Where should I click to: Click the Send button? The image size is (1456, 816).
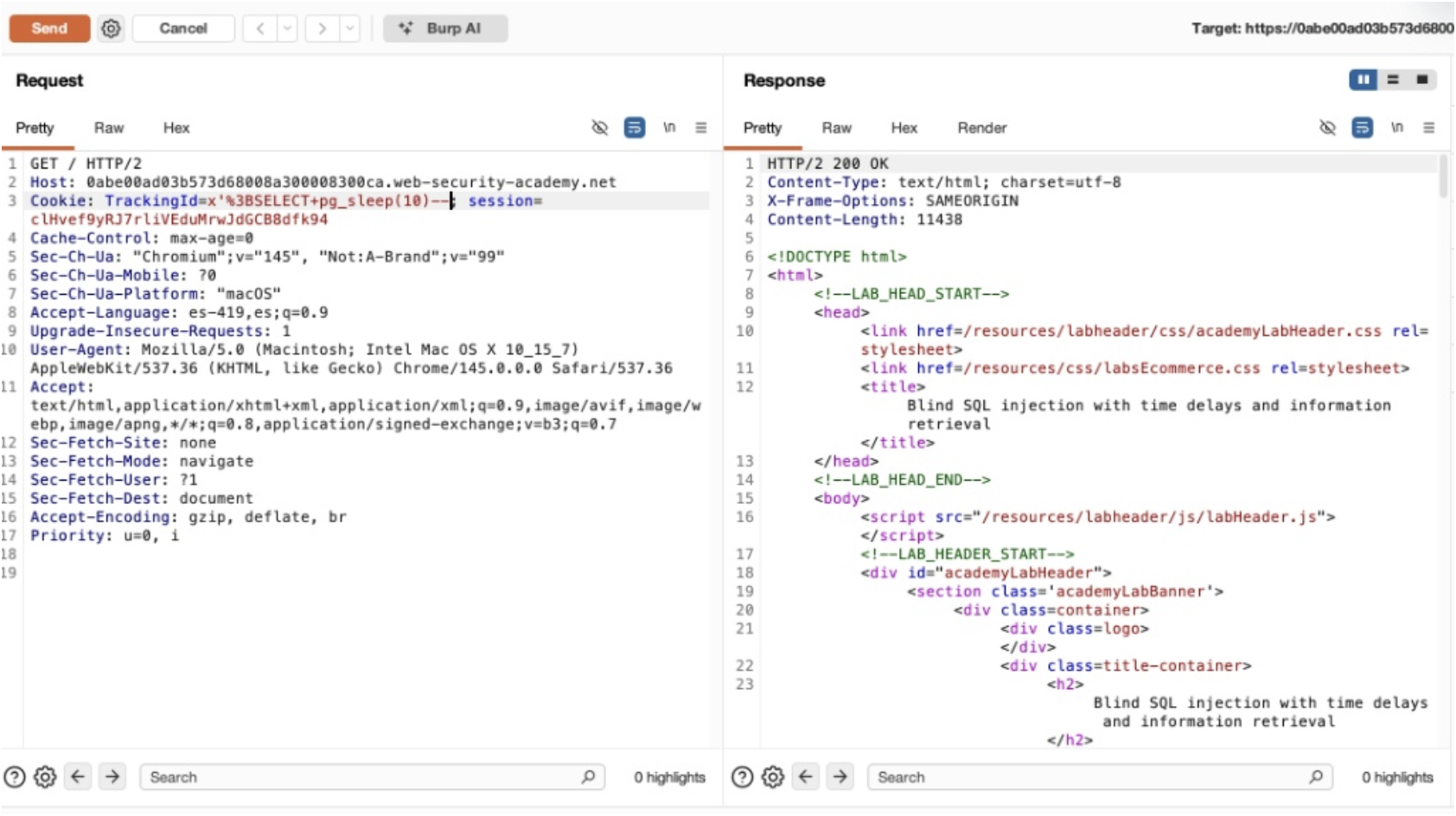(49, 29)
